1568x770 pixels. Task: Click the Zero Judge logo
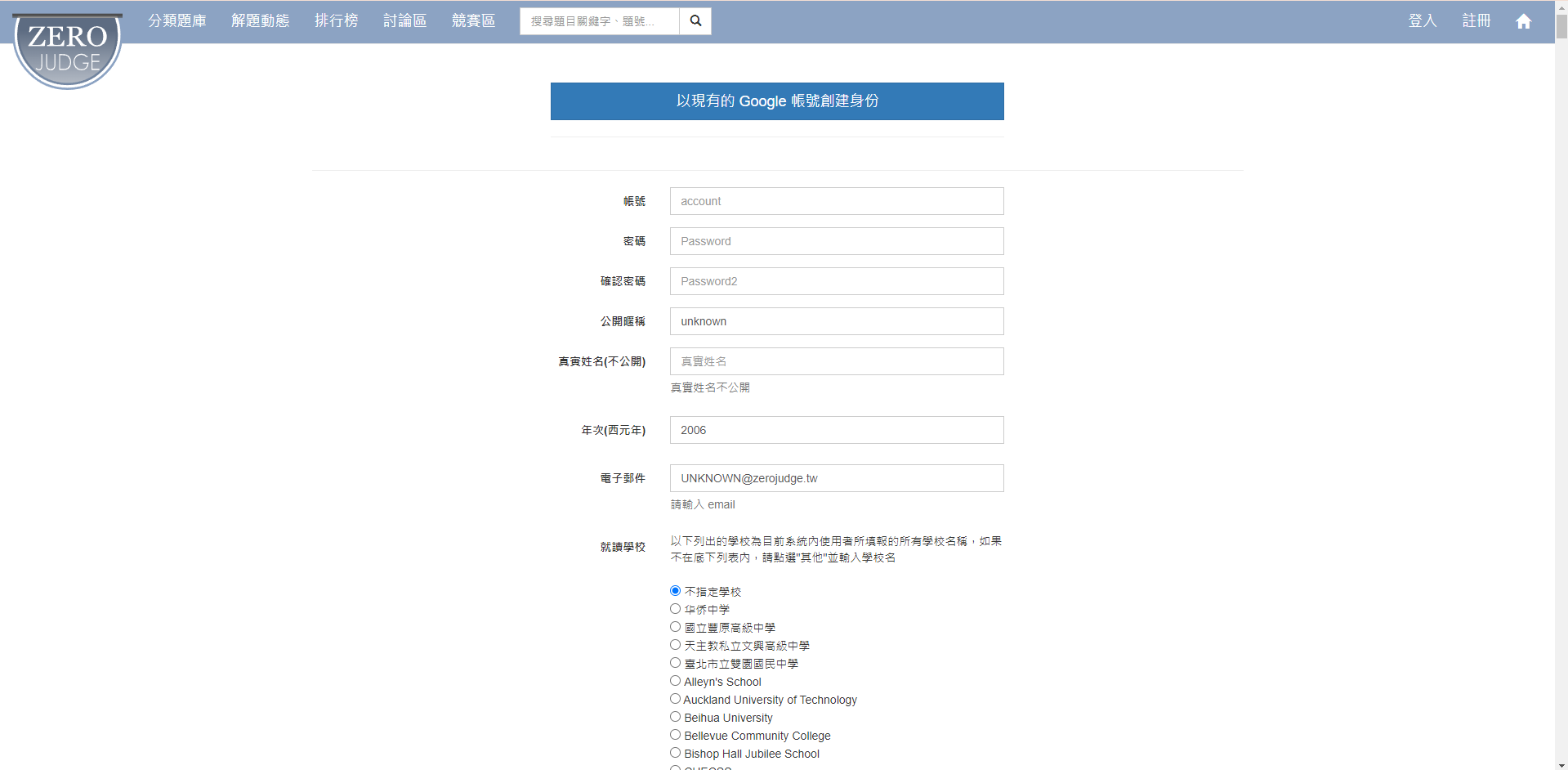[x=67, y=50]
